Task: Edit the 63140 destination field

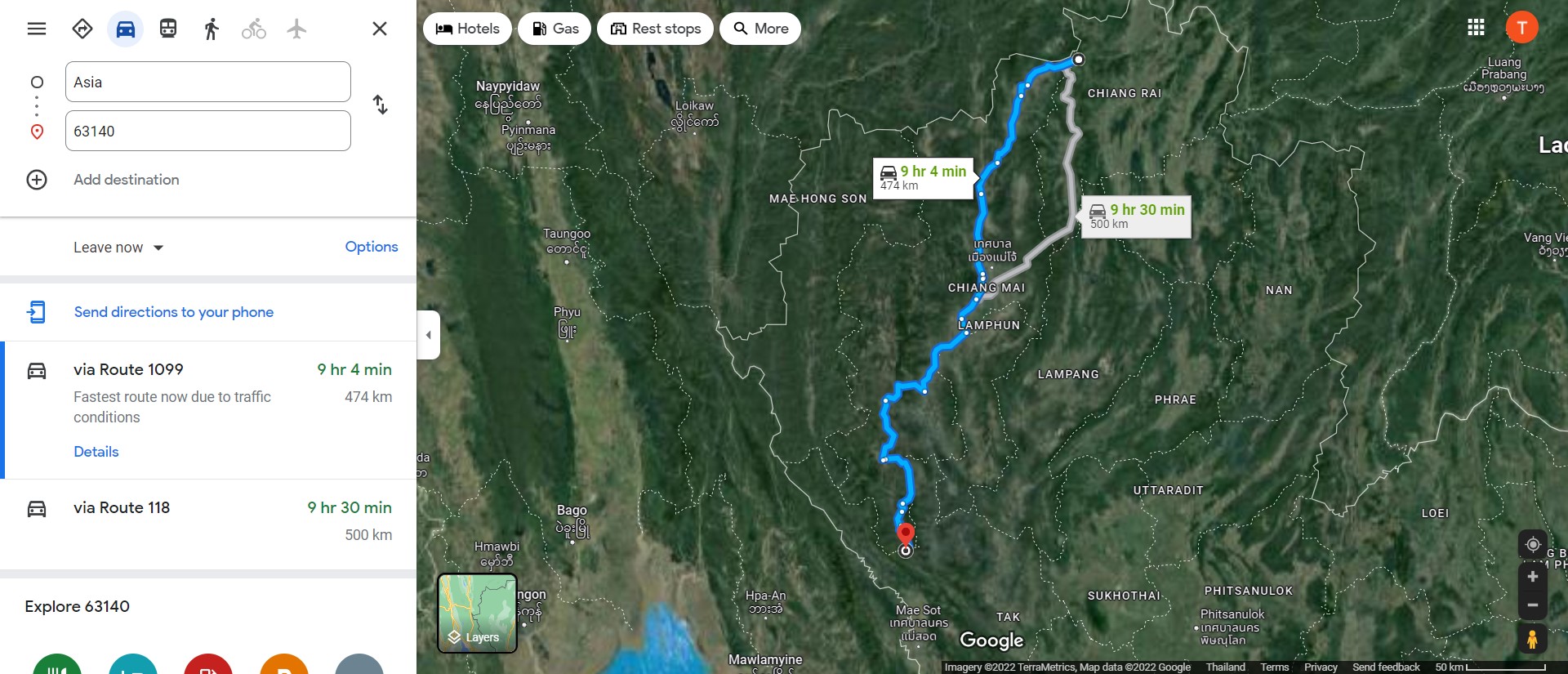Action: (x=208, y=131)
